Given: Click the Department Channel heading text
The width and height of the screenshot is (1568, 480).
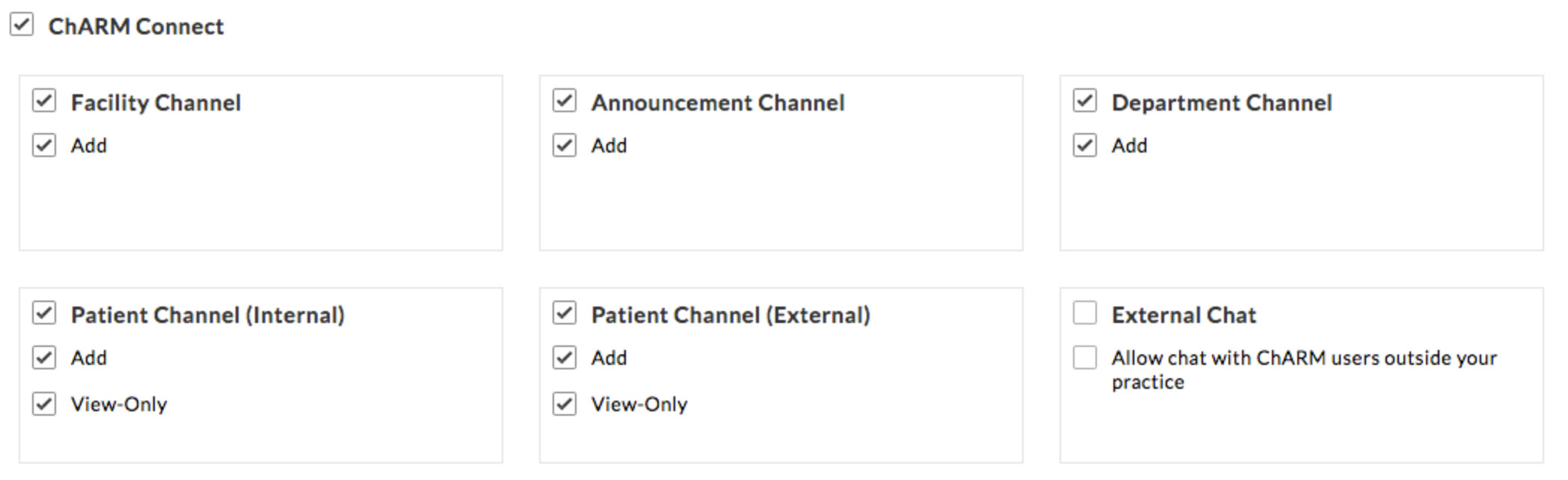Looking at the screenshot, I should click(1221, 103).
